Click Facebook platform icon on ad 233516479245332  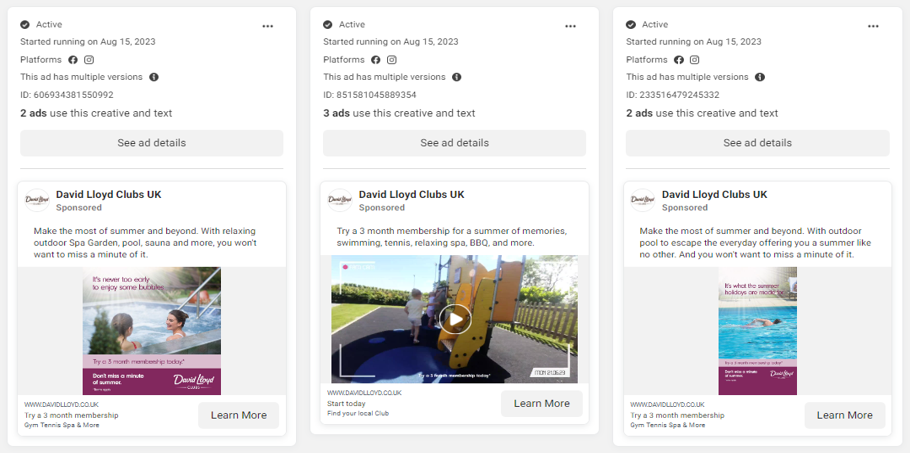point(678,60)
